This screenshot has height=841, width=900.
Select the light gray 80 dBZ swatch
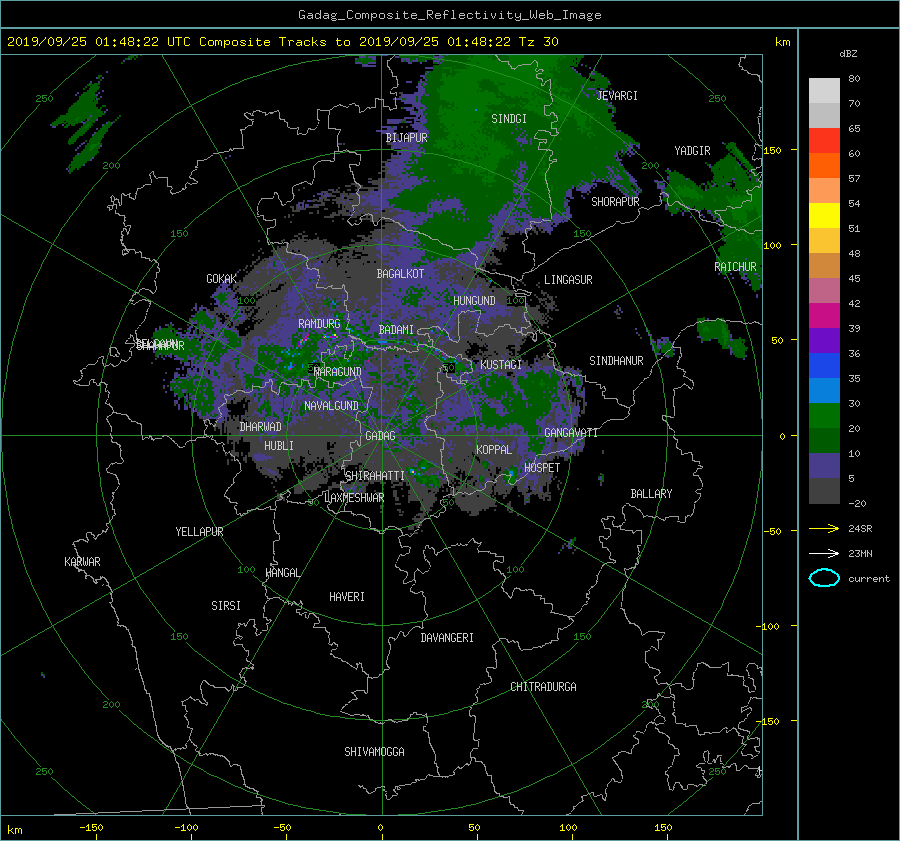point(824,91)
